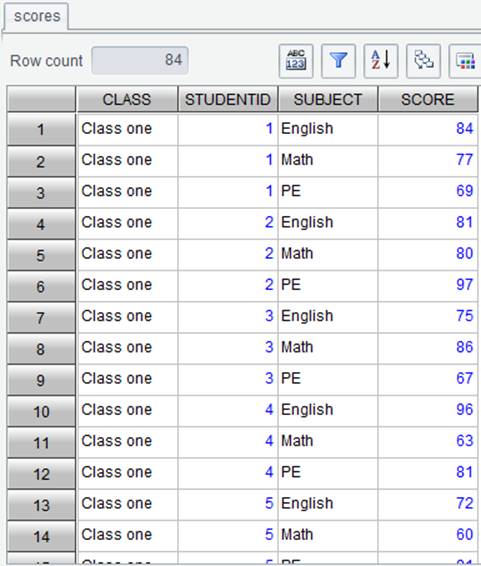Click the blank top-left corner header cell
The height and width of the screenshot is (566, 481).
pos(41,99)
